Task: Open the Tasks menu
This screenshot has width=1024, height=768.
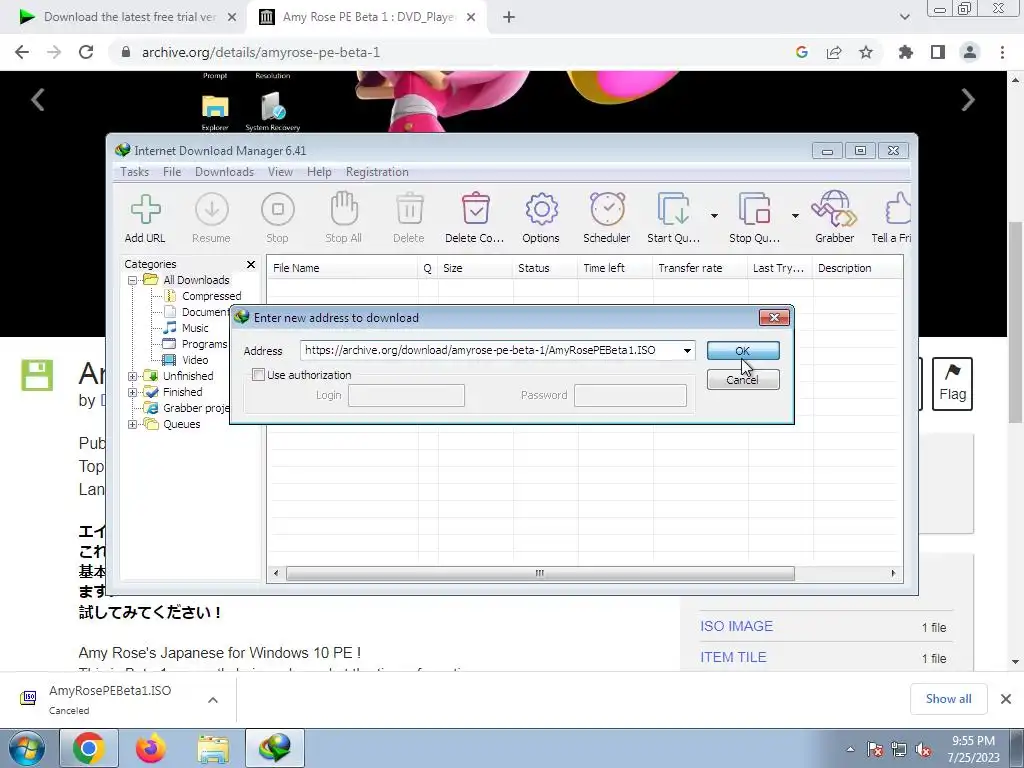Action: click(135, 172)
